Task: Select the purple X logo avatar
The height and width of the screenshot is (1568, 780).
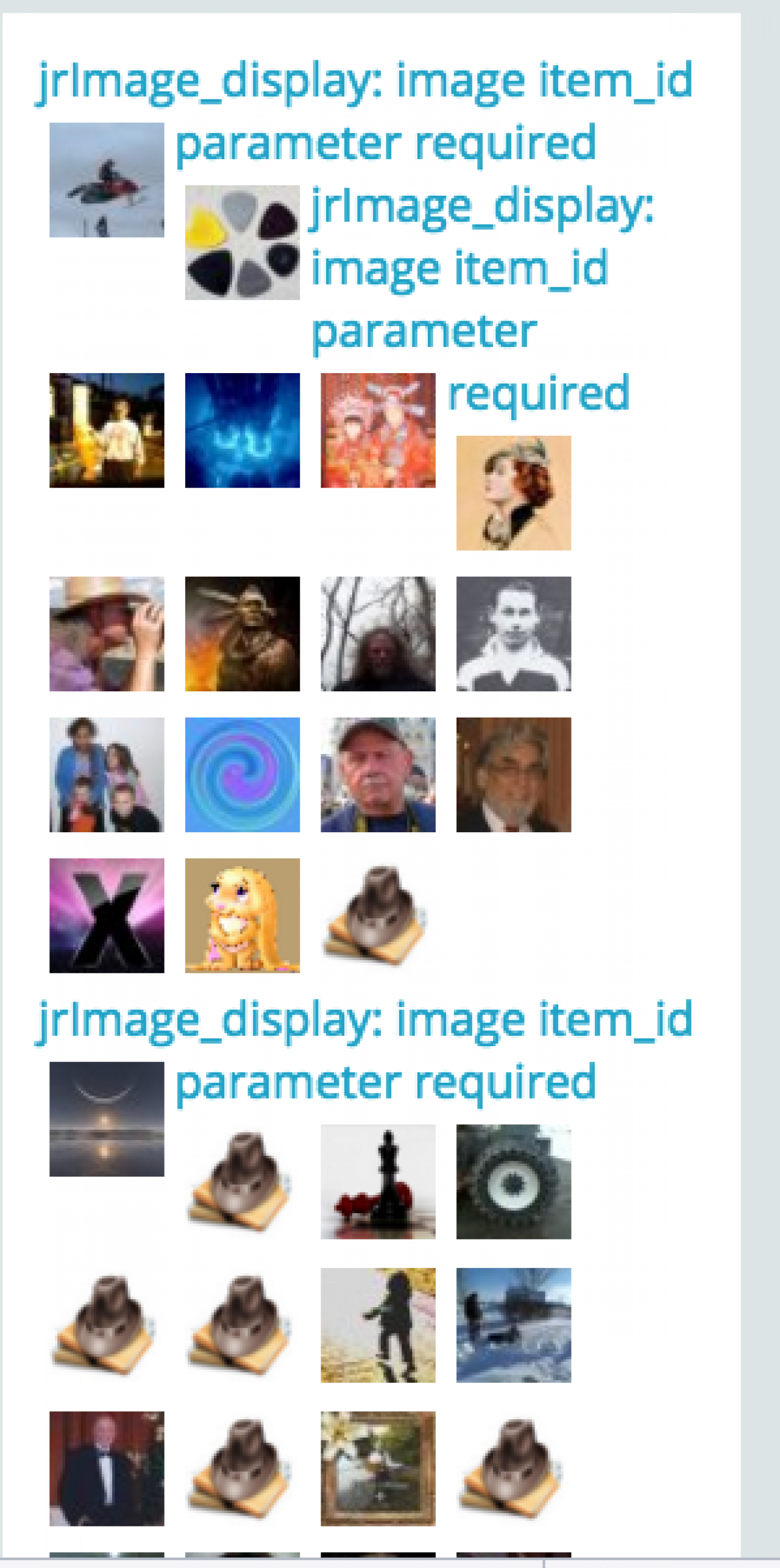Action: point(107,916)
